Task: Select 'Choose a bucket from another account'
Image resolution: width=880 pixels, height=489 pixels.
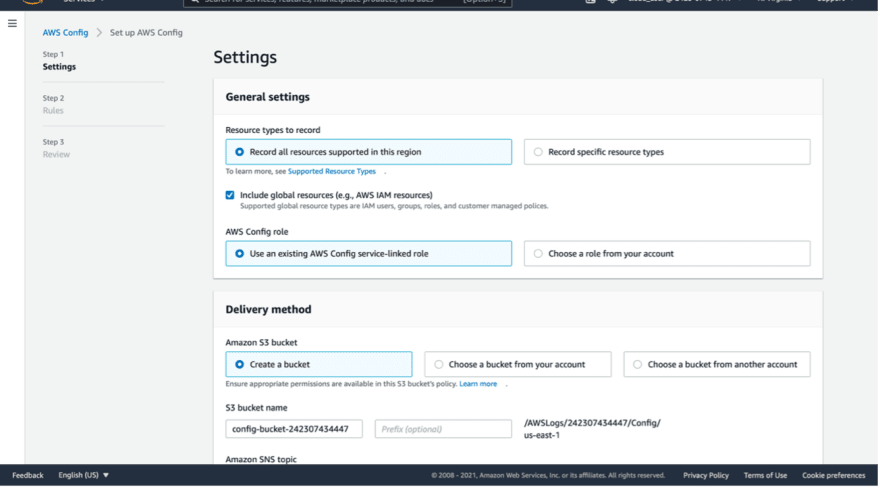Action: click(717, 364)
